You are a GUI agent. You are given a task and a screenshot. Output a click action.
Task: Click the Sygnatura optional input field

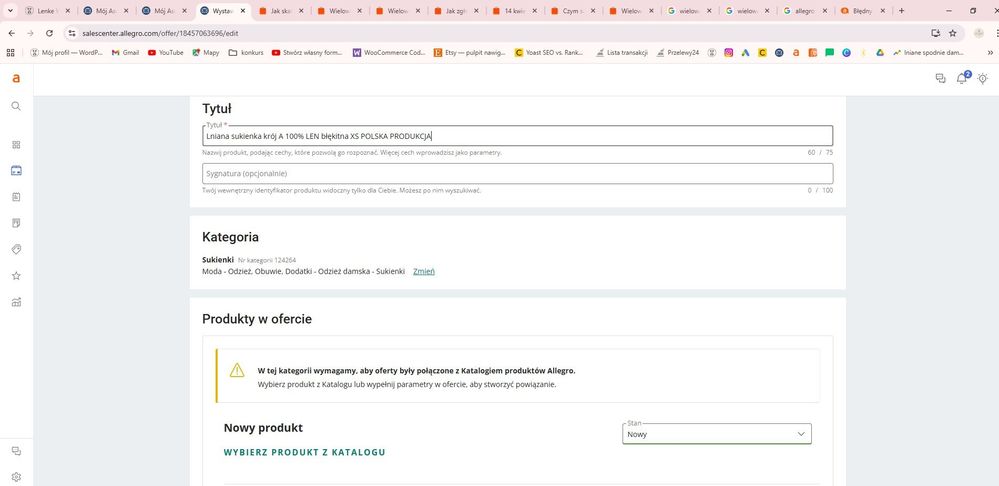pos(517,173)
